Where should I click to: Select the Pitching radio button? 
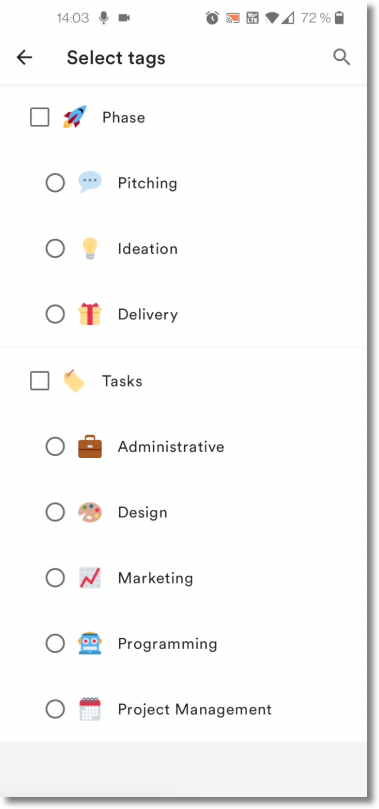tap(55, 183)
